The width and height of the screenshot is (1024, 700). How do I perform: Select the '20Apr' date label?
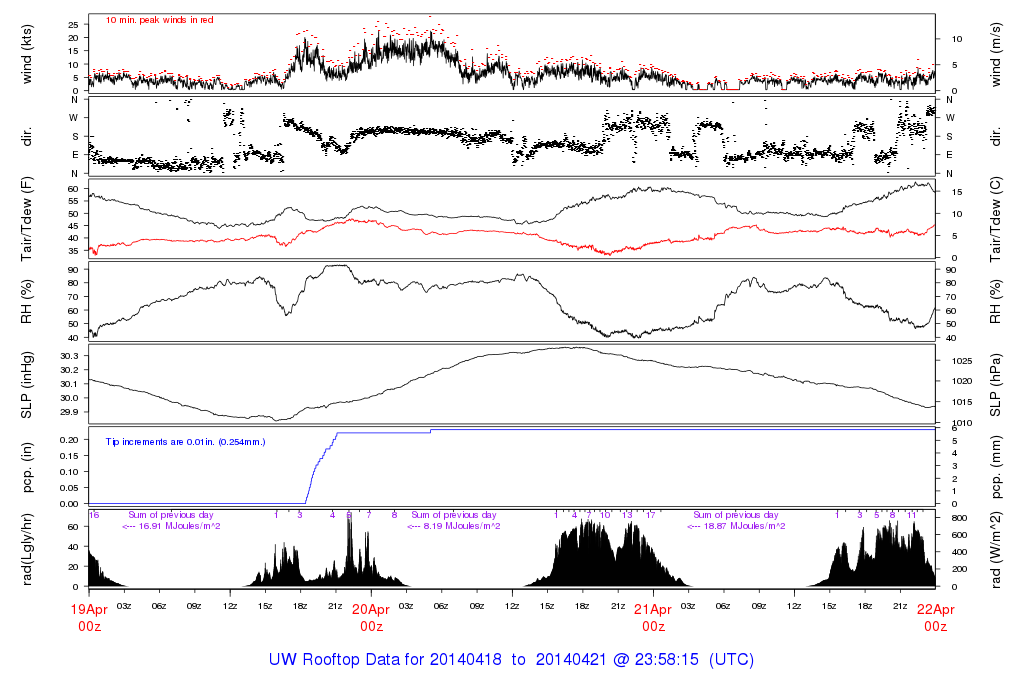[x=371, y=610]
